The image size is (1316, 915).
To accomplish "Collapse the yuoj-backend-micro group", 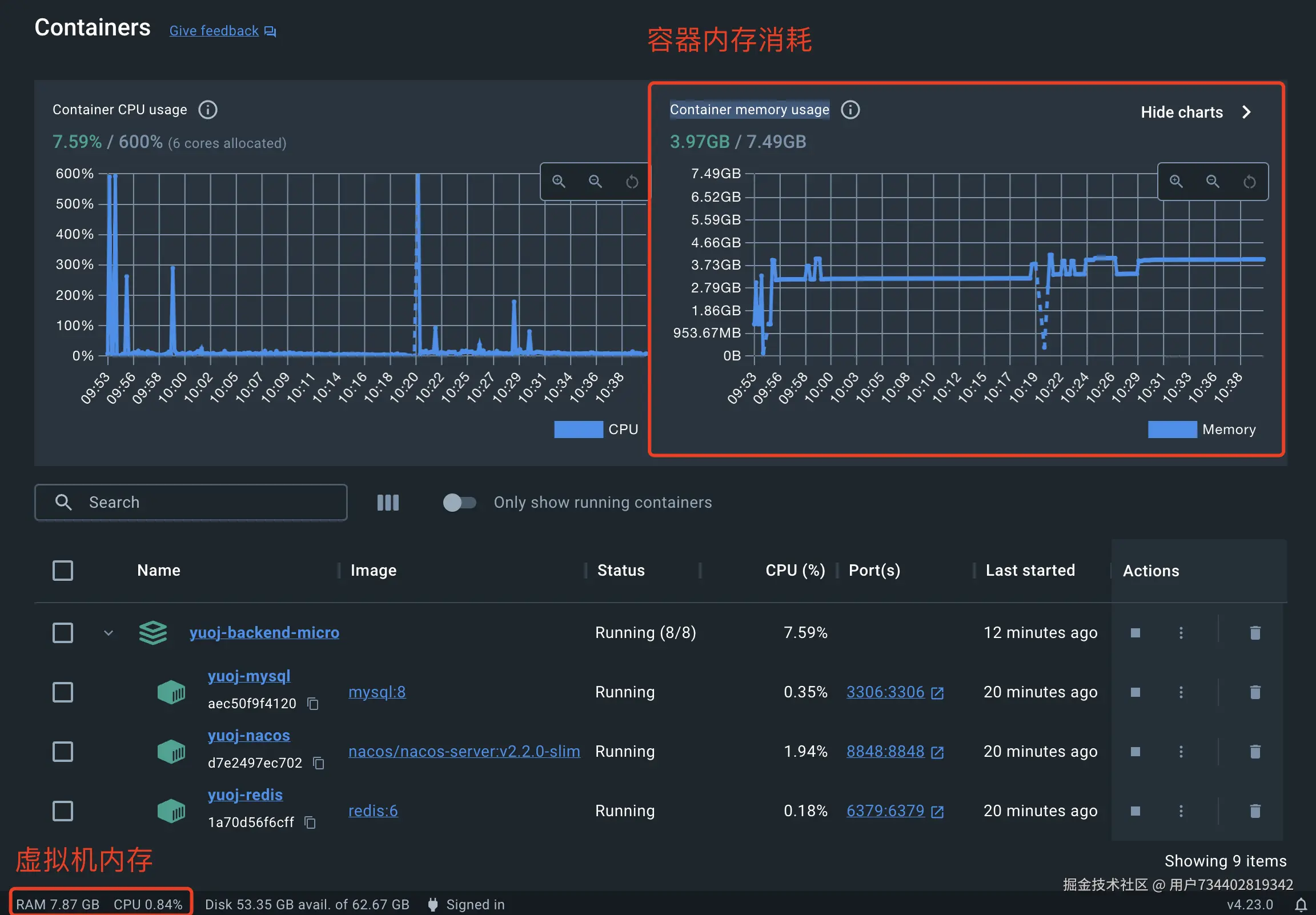I will click(x=109, y=633).
